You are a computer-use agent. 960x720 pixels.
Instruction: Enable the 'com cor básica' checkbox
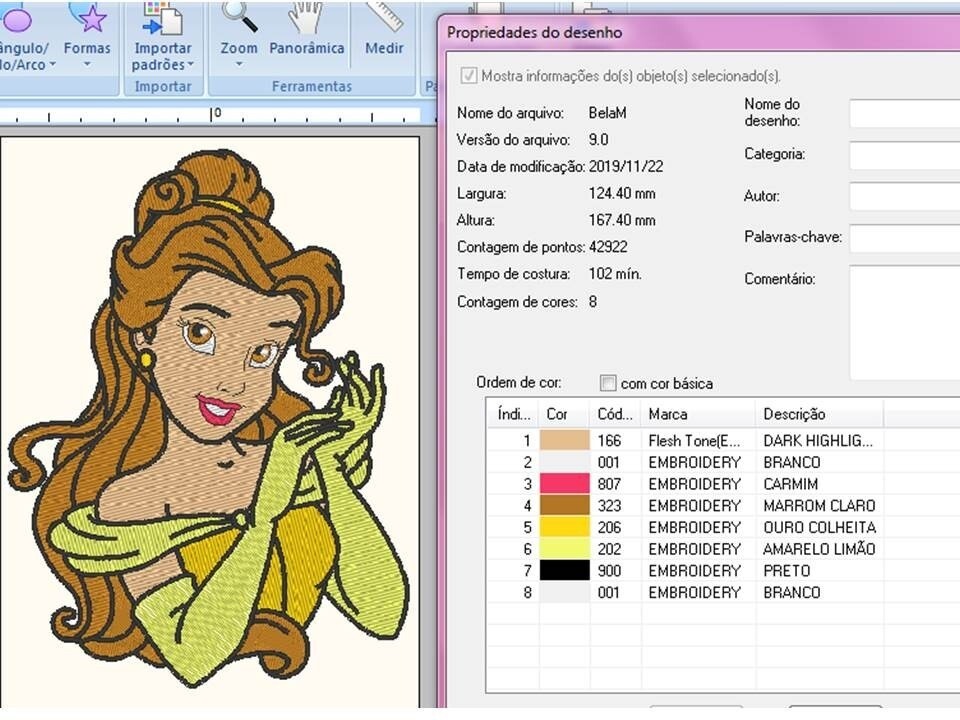(608, 383)
